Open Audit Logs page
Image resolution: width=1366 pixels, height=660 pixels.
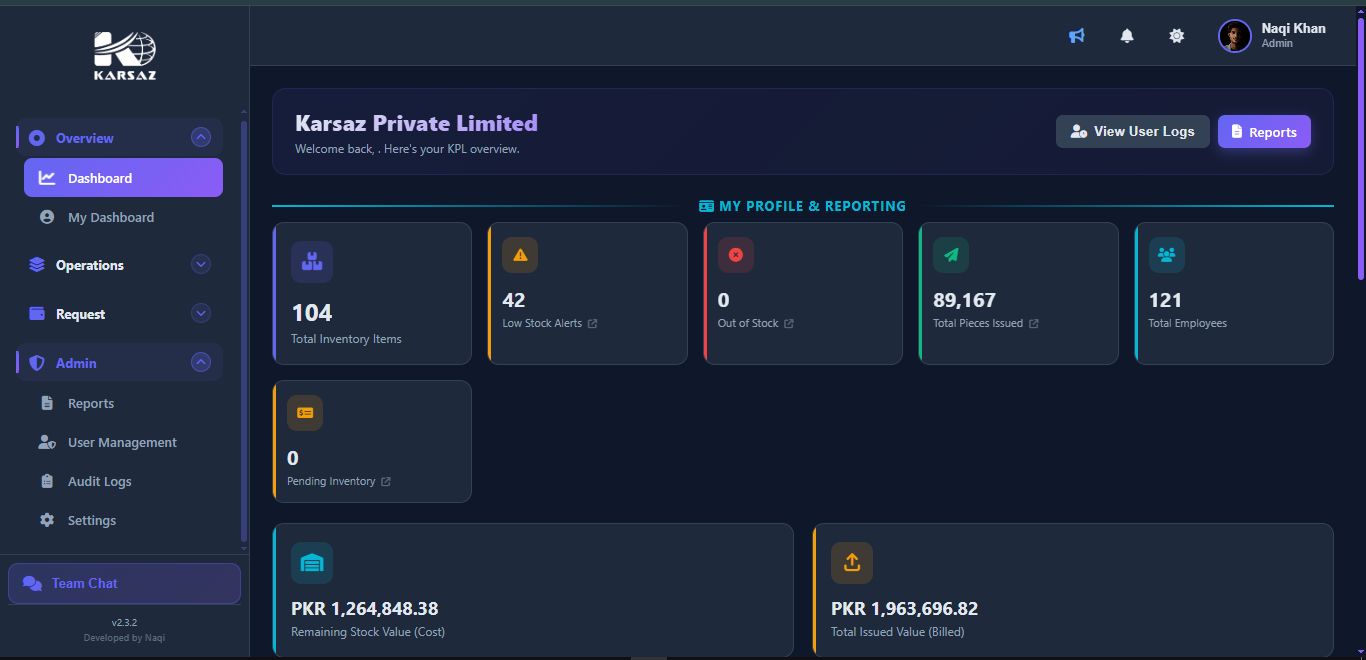click(x=123, y=482)
